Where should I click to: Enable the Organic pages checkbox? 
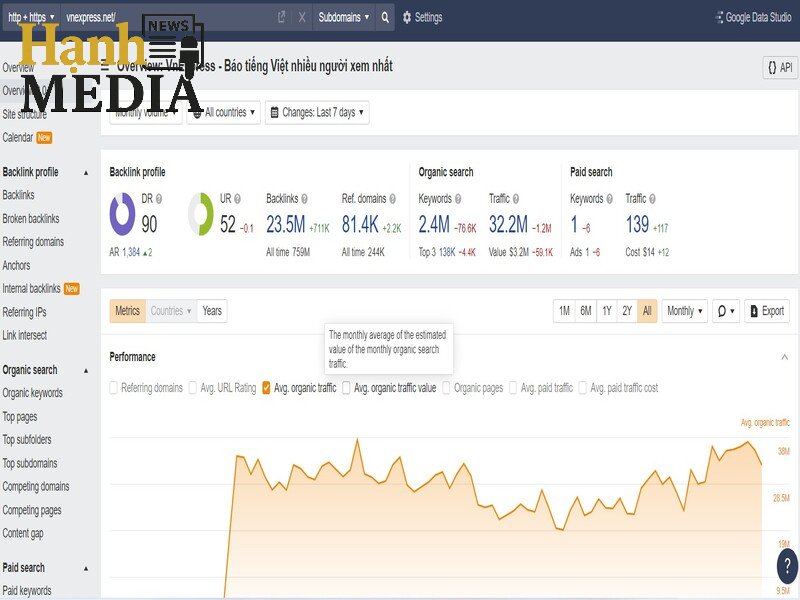coord(446,388)
